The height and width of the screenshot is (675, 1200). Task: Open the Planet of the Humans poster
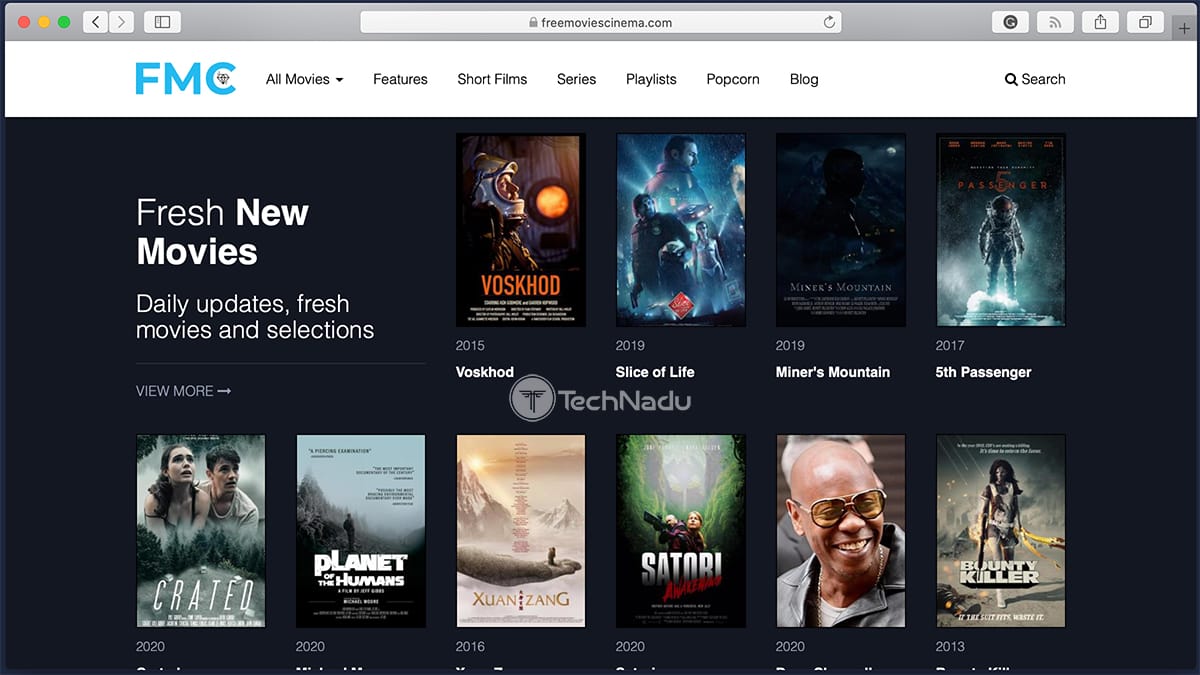[361, 531]
